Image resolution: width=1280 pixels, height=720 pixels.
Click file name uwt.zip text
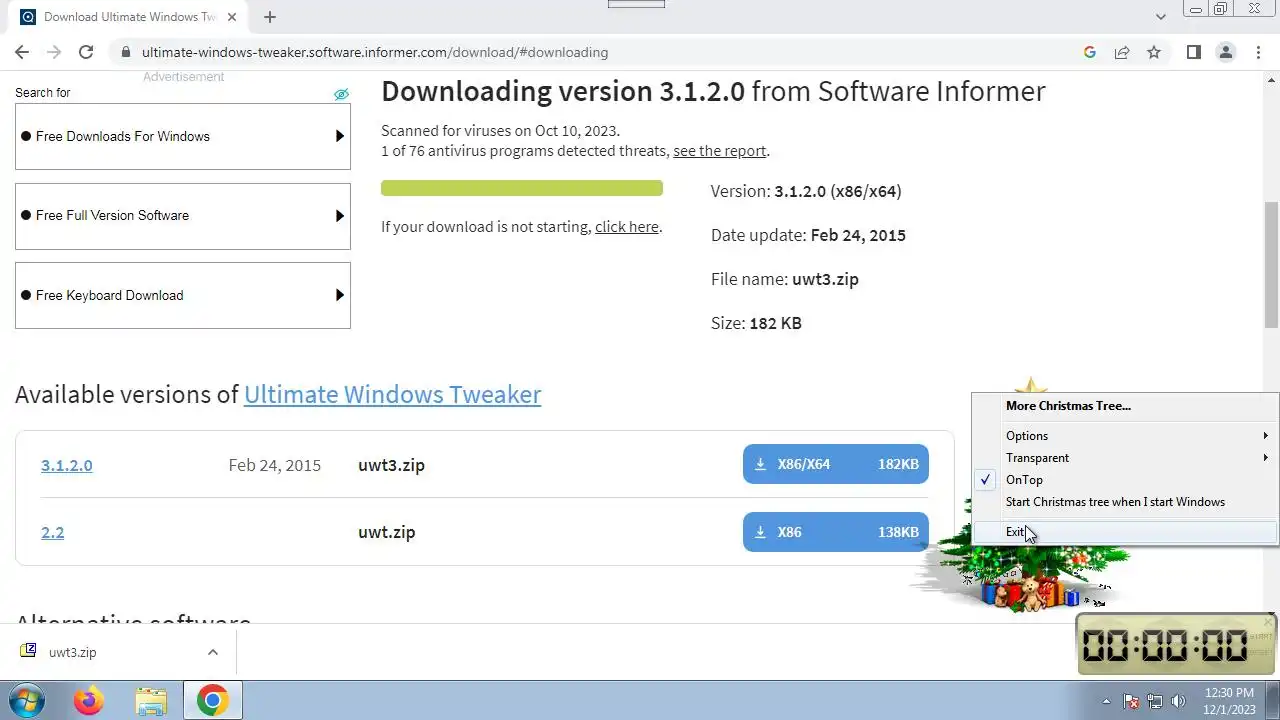pos(386,532)
